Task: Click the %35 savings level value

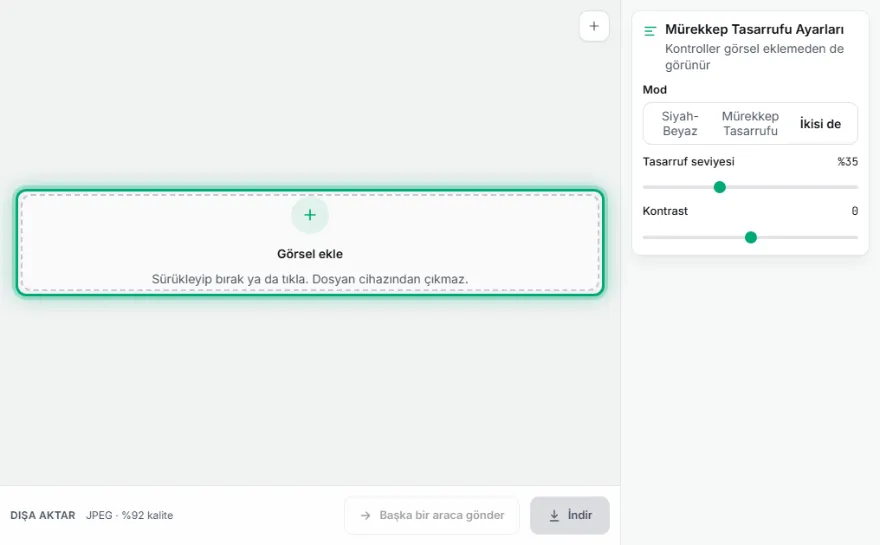Action: [847, 162]
